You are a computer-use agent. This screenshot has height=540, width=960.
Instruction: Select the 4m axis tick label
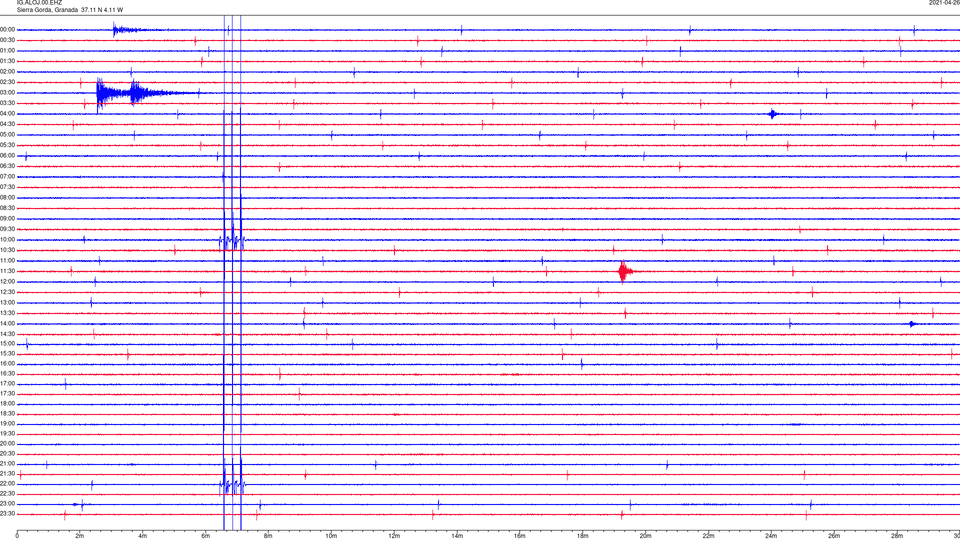(x=143, y=536)
